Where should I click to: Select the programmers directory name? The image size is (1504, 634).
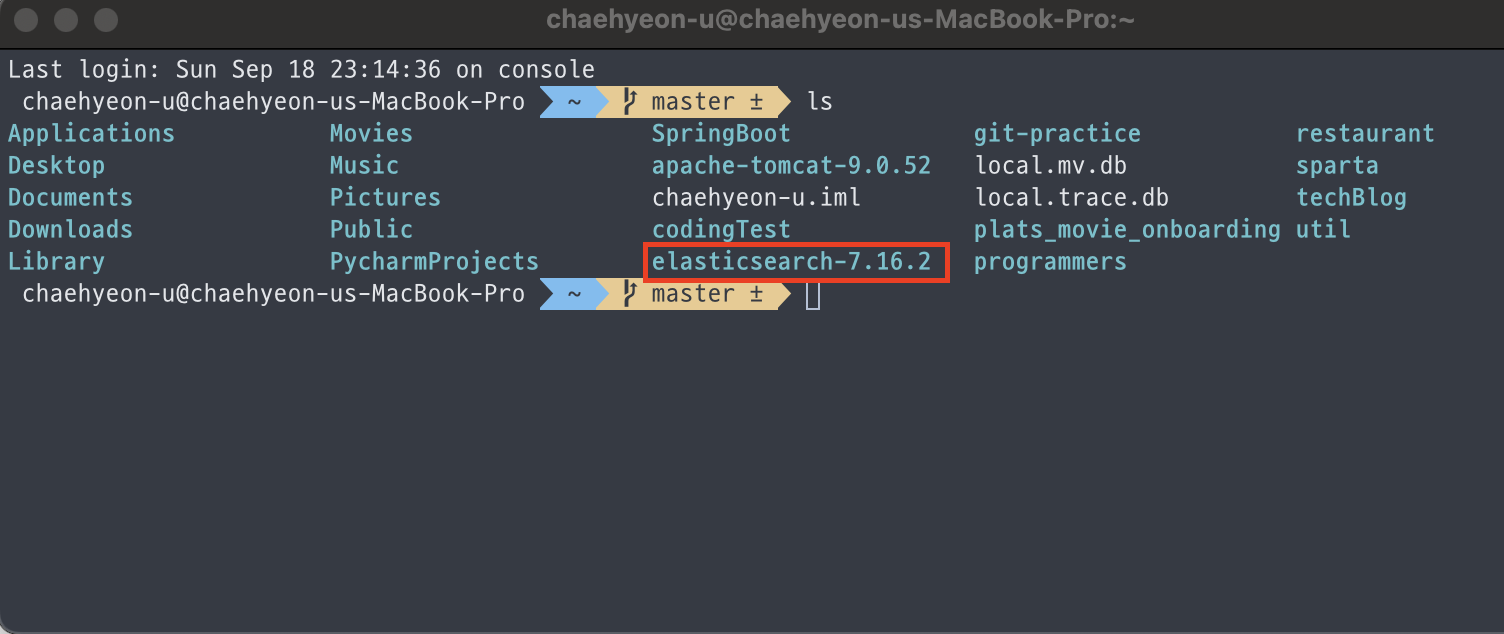tap(1050, 262)
